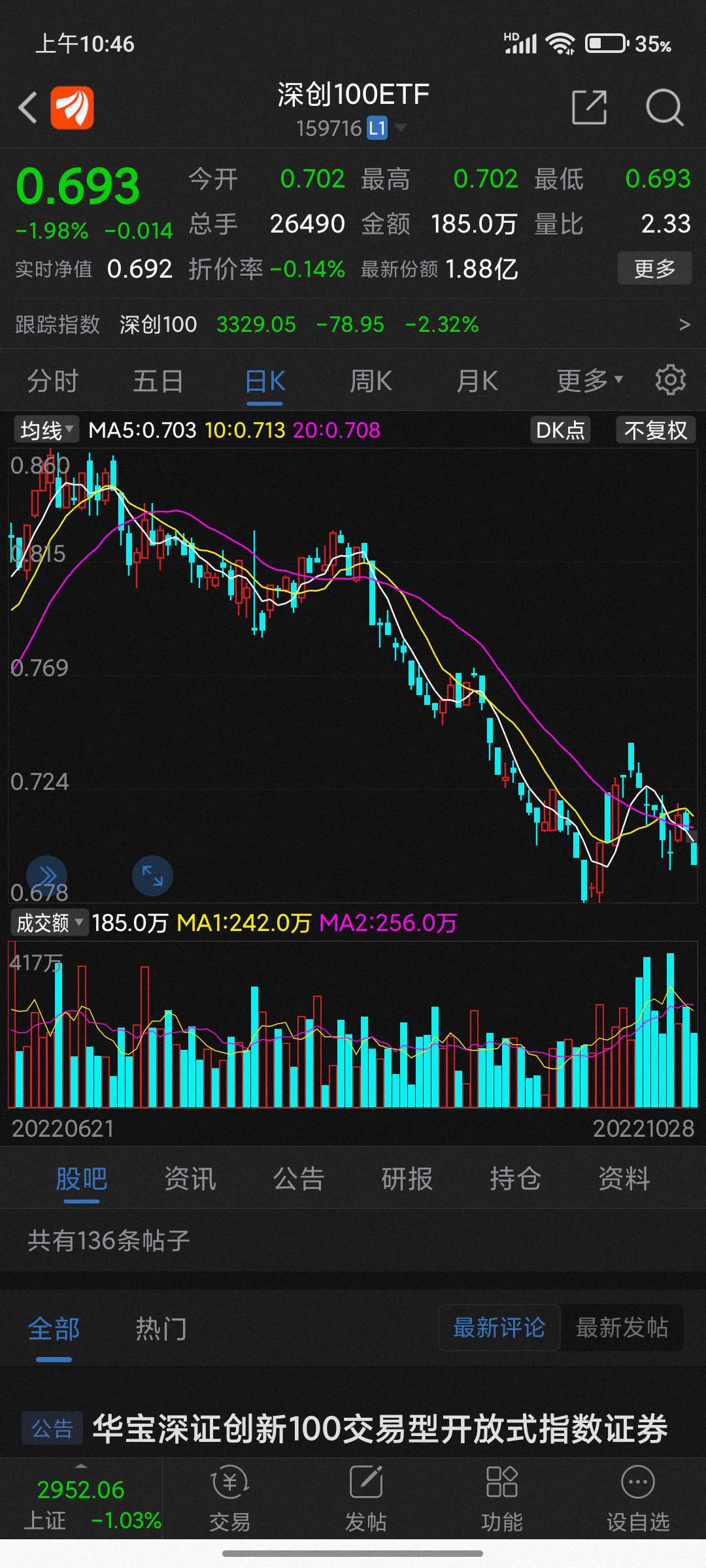Expand the 更多 period dropdown
706x1568 pixels.
[590, 380]
